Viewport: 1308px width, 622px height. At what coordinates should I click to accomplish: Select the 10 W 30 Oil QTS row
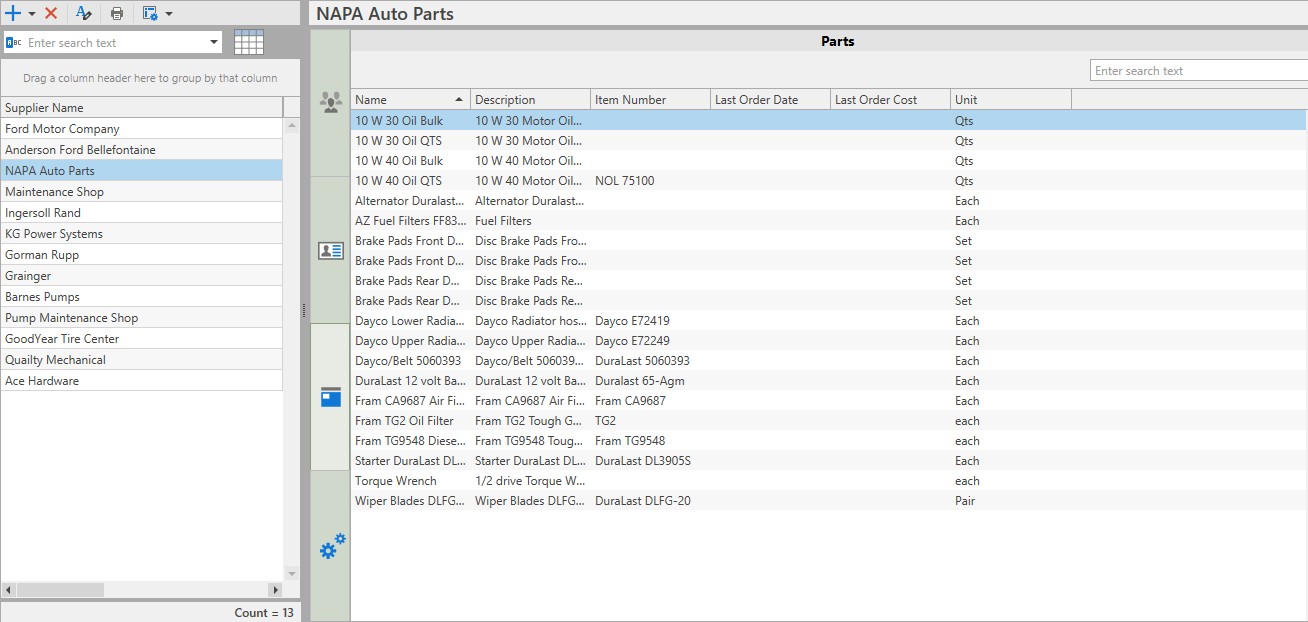828,140
